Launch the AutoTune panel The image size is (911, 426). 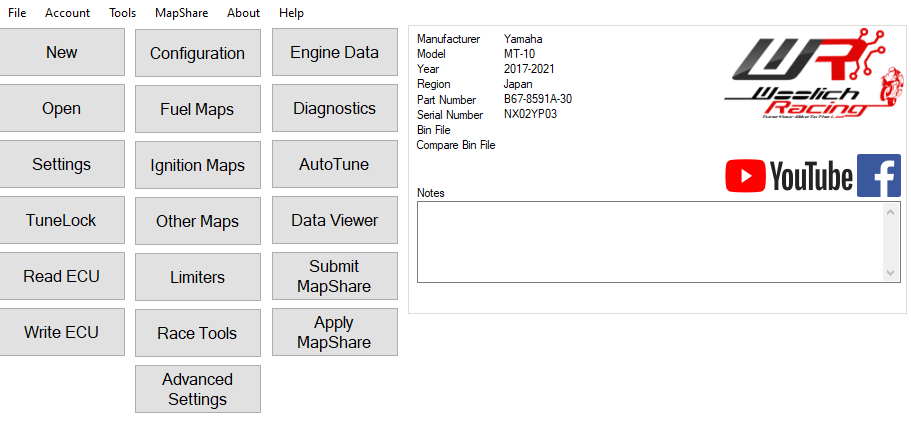[x=334, y=165]
